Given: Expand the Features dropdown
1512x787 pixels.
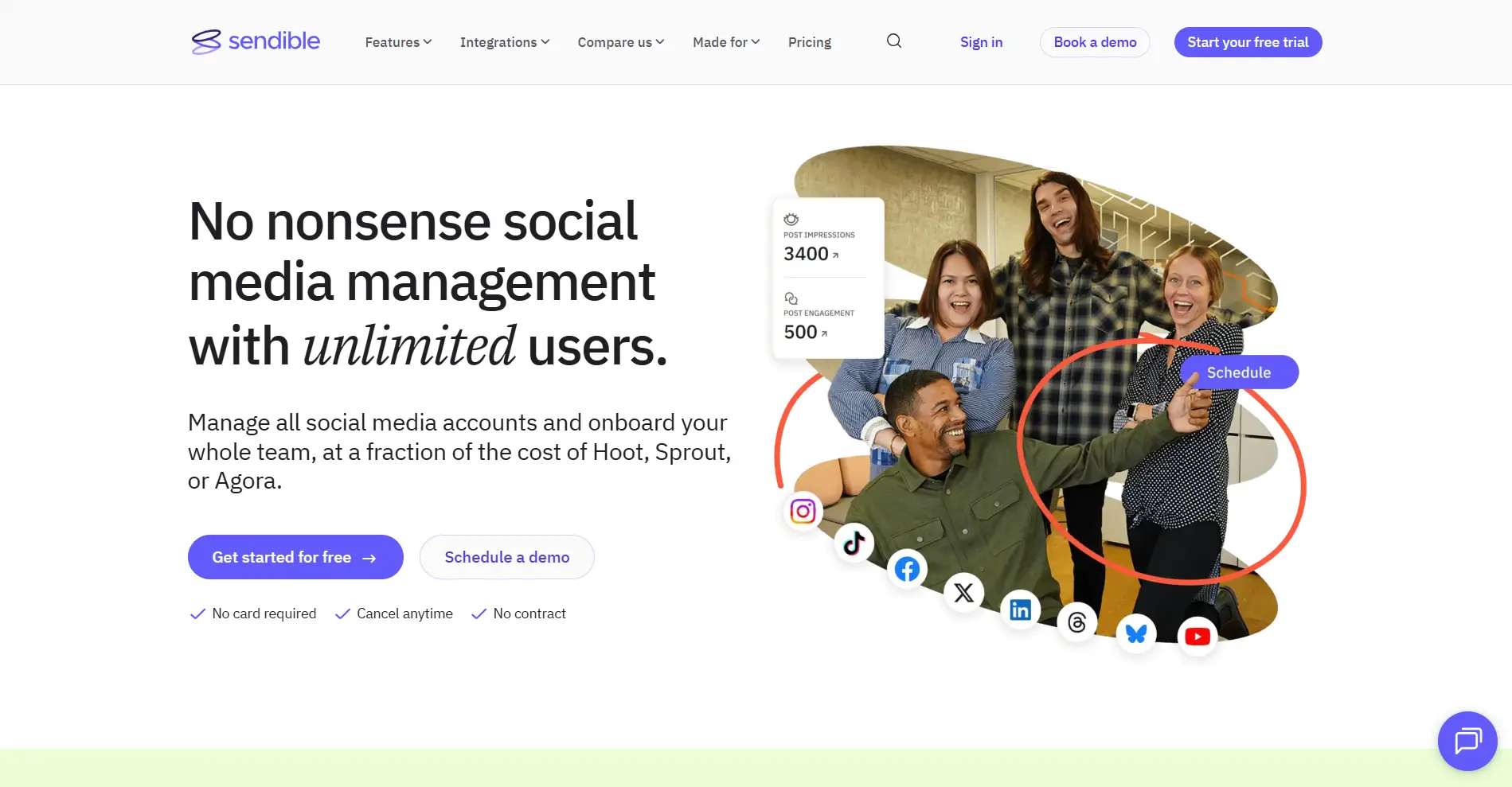Looking at the screenshot, I should point(398,42).
